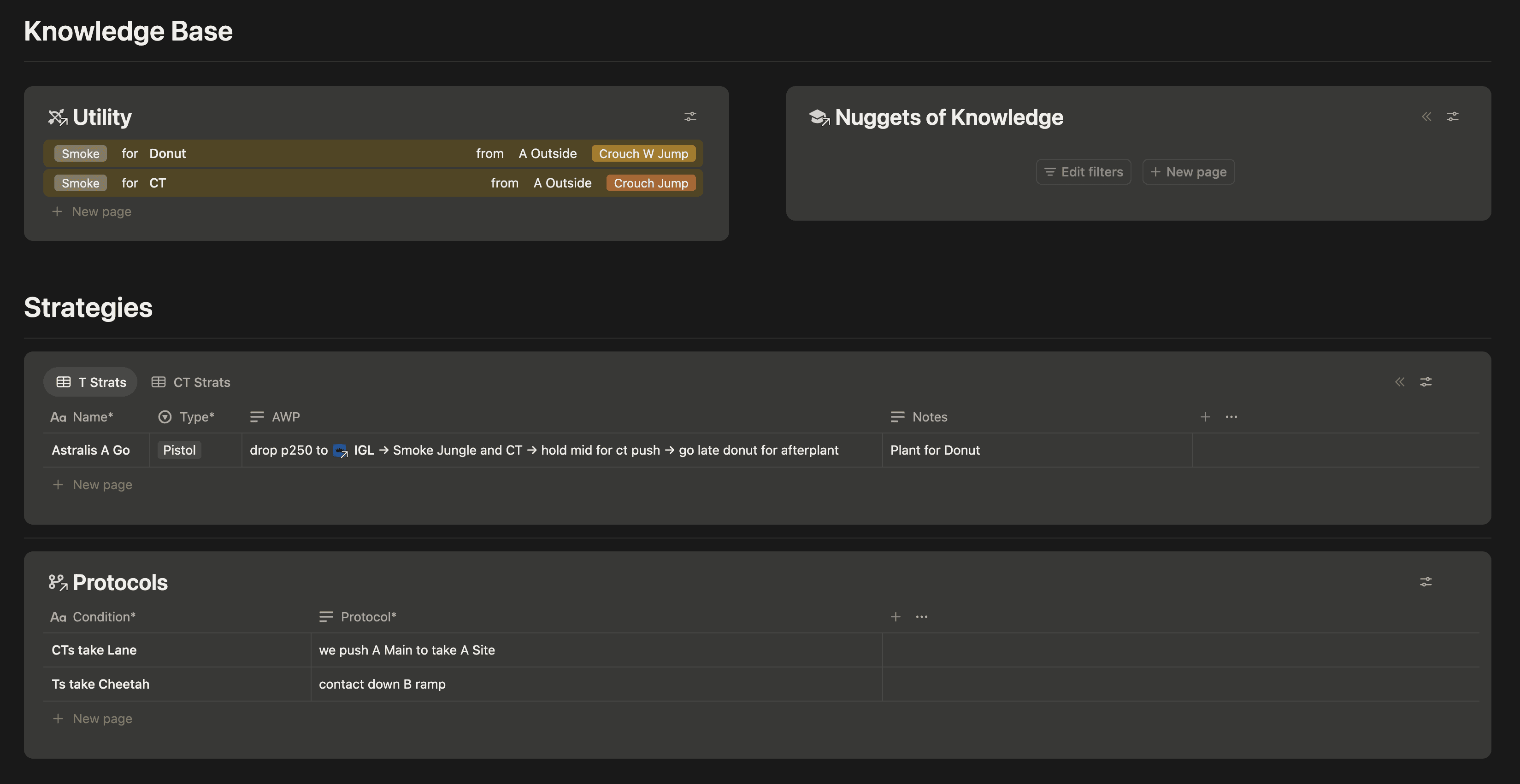Click the Protocols title link
The image size is (1520, 784).
120,582
